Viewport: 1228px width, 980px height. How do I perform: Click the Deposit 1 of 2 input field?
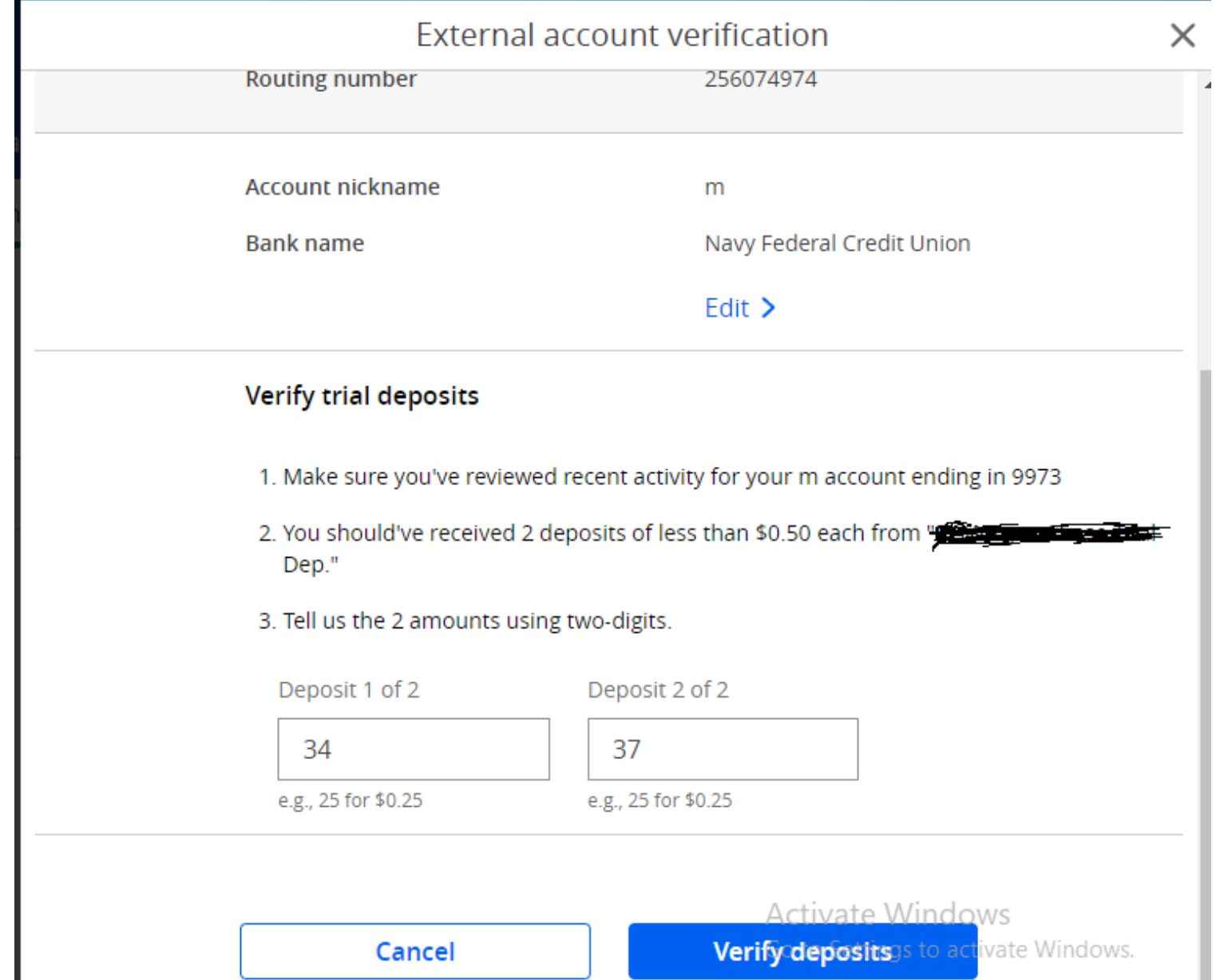pyautogui.click(x=413, y=749)
